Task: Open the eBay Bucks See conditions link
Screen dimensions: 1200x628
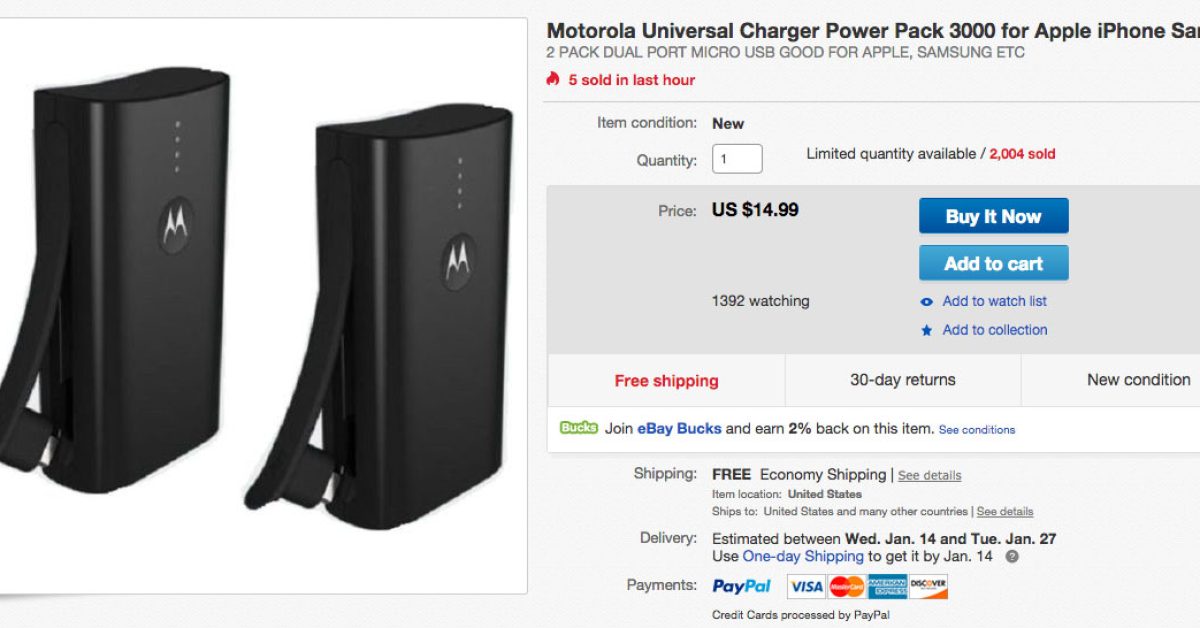Action: pyautogui.click(x=977, y=430)
